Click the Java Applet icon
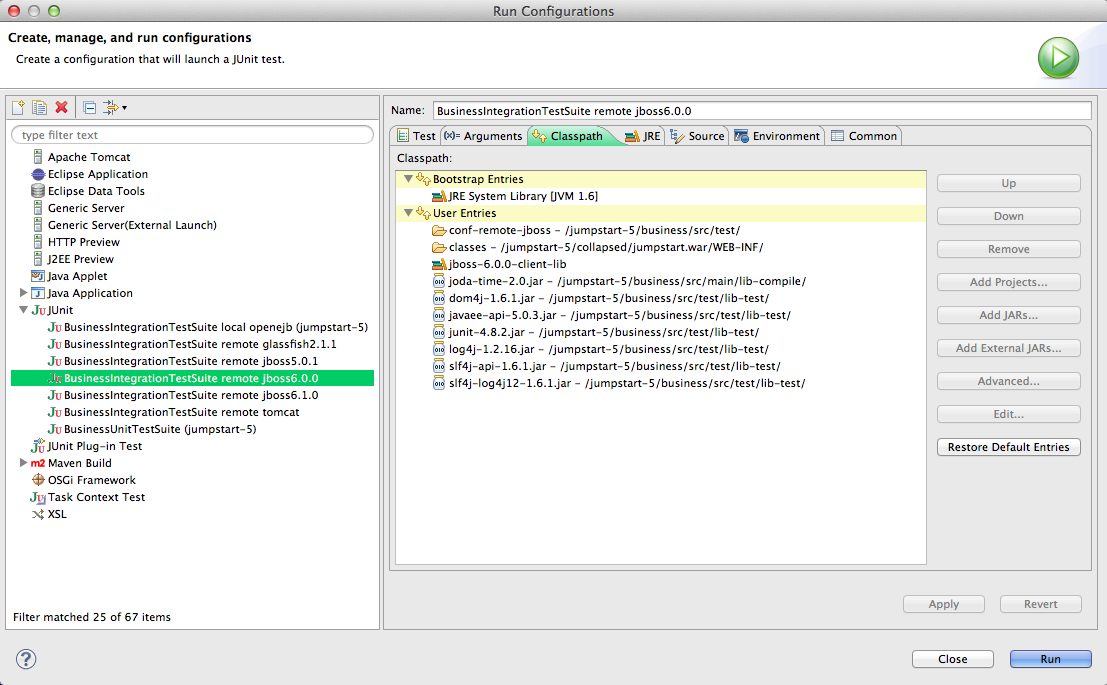 click(x=38, y=276)
